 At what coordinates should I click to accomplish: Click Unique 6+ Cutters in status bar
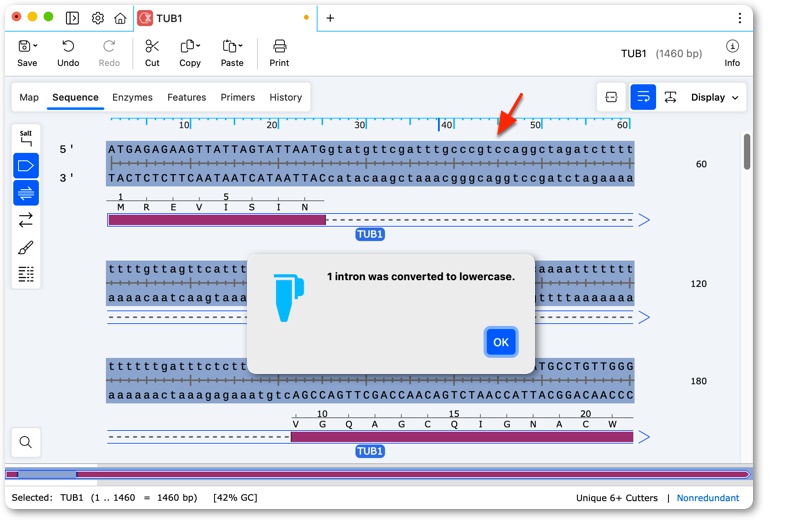[x=616, y=498]
